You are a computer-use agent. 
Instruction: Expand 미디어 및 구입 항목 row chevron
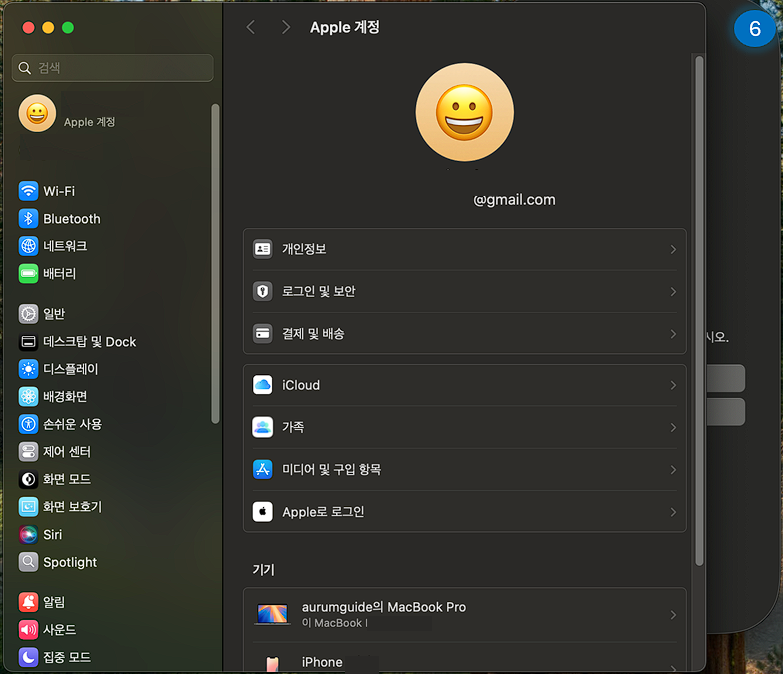pyautogui.click(x=673, y=470)
